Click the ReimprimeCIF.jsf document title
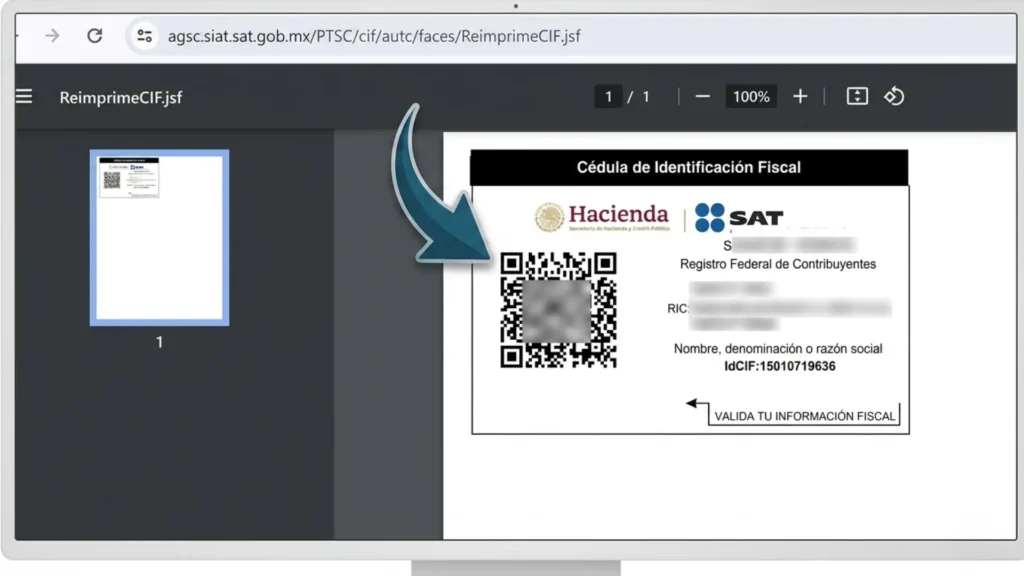Viewport: 1024px width, 576px height. point(121,97)
